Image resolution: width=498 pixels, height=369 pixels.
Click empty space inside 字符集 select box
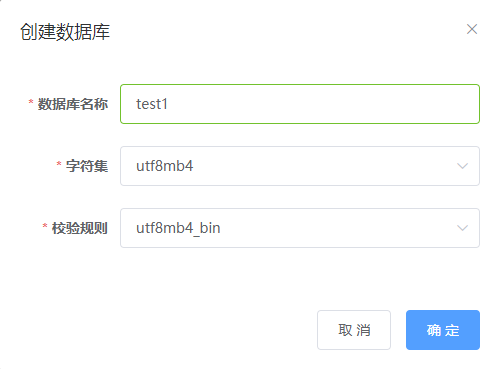click(x=323, y=166)
